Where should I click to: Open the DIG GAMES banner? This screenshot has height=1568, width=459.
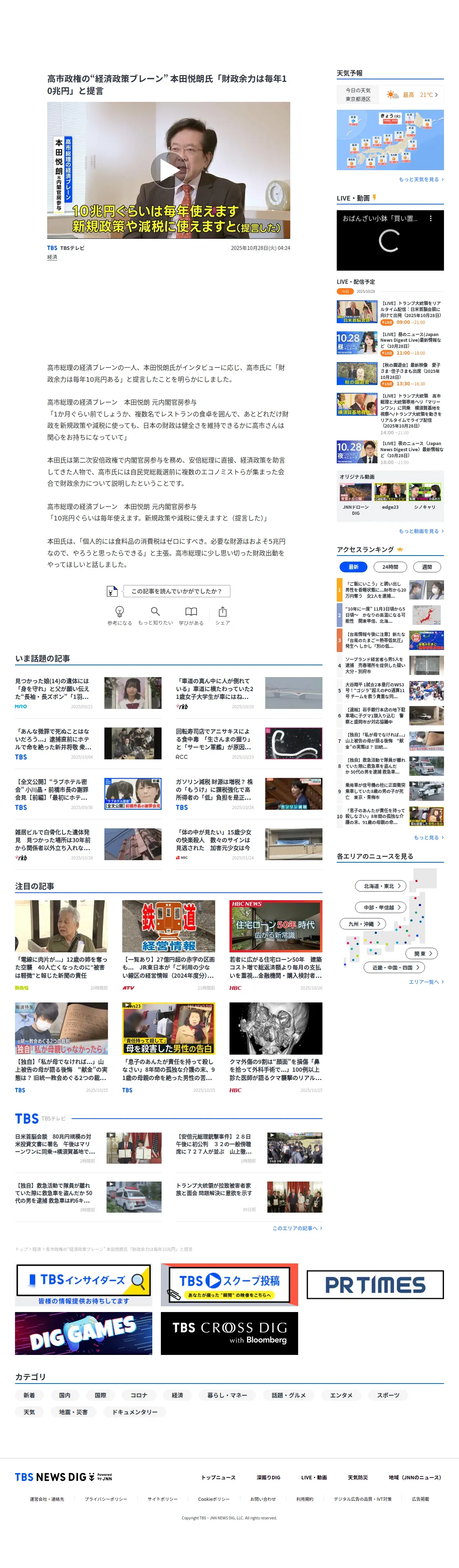click(83, 1333)
